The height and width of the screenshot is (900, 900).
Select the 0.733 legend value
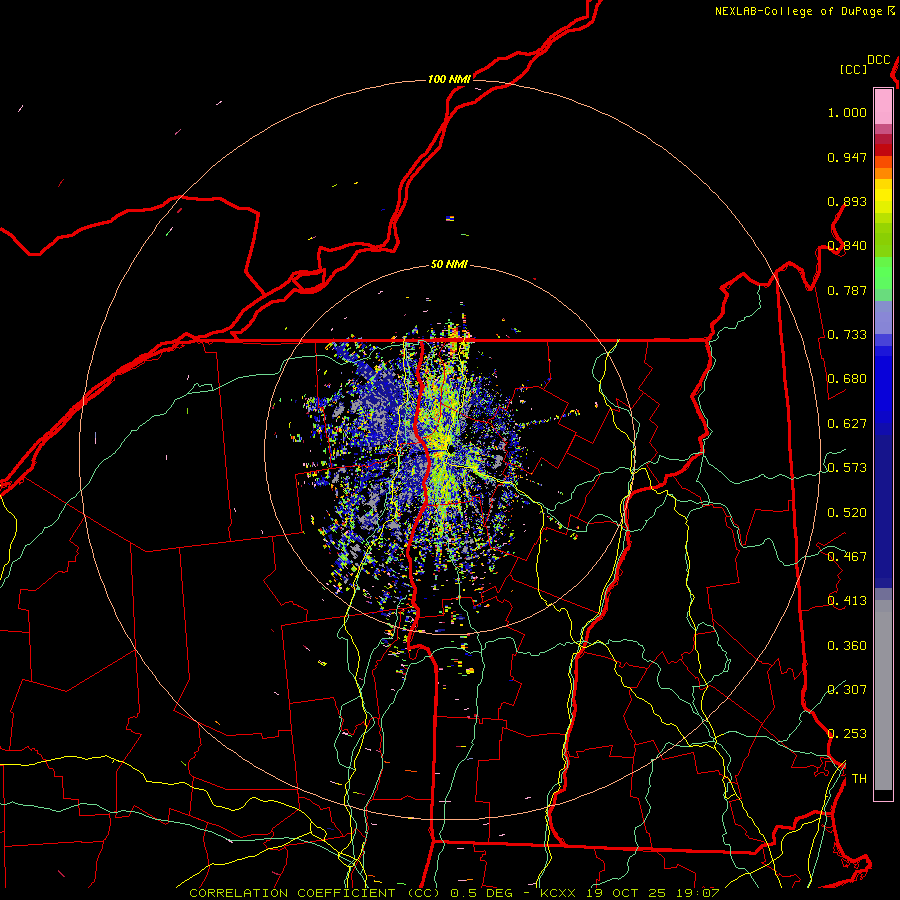847,335
